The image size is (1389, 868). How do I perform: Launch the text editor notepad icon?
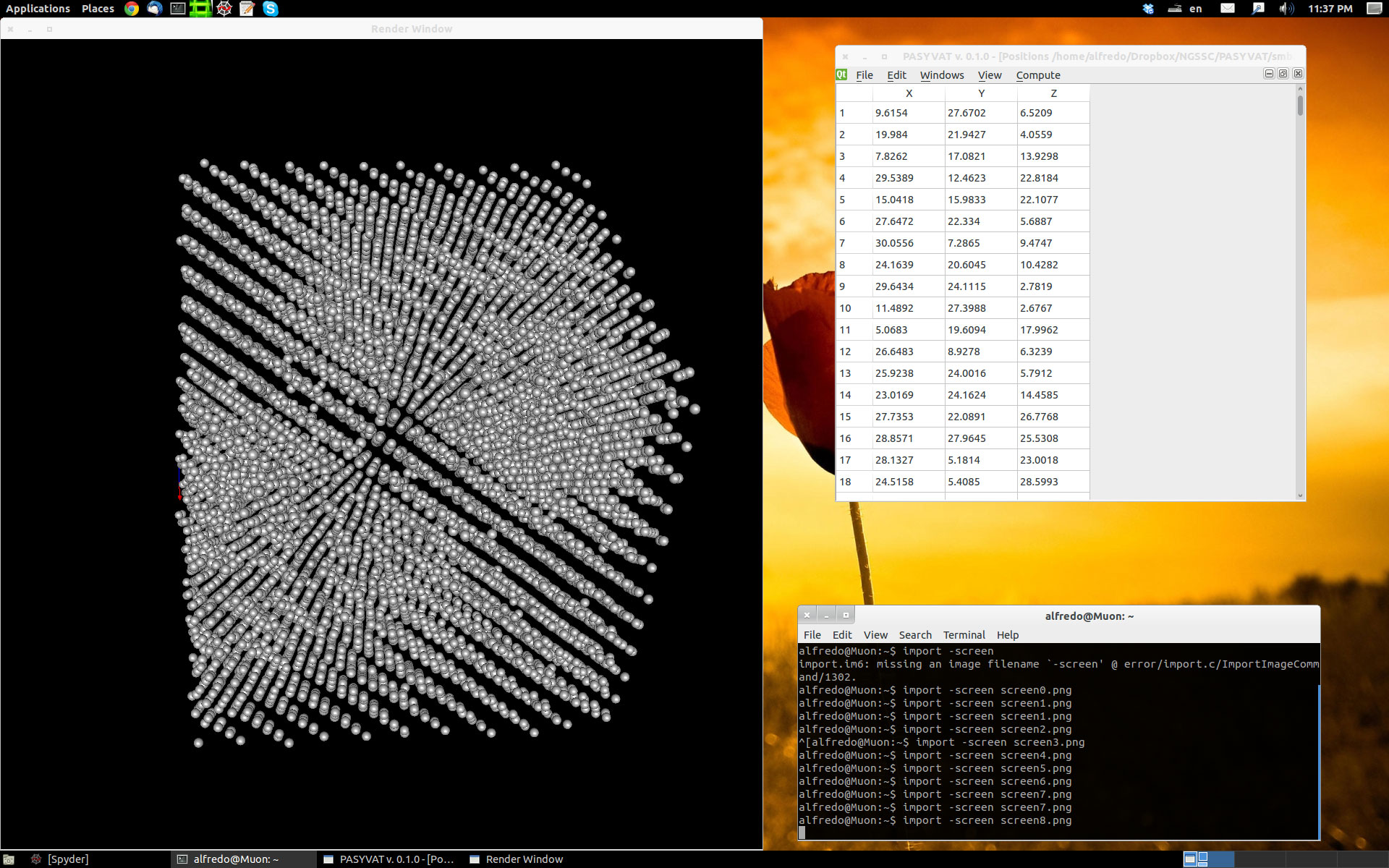(247, 9)
